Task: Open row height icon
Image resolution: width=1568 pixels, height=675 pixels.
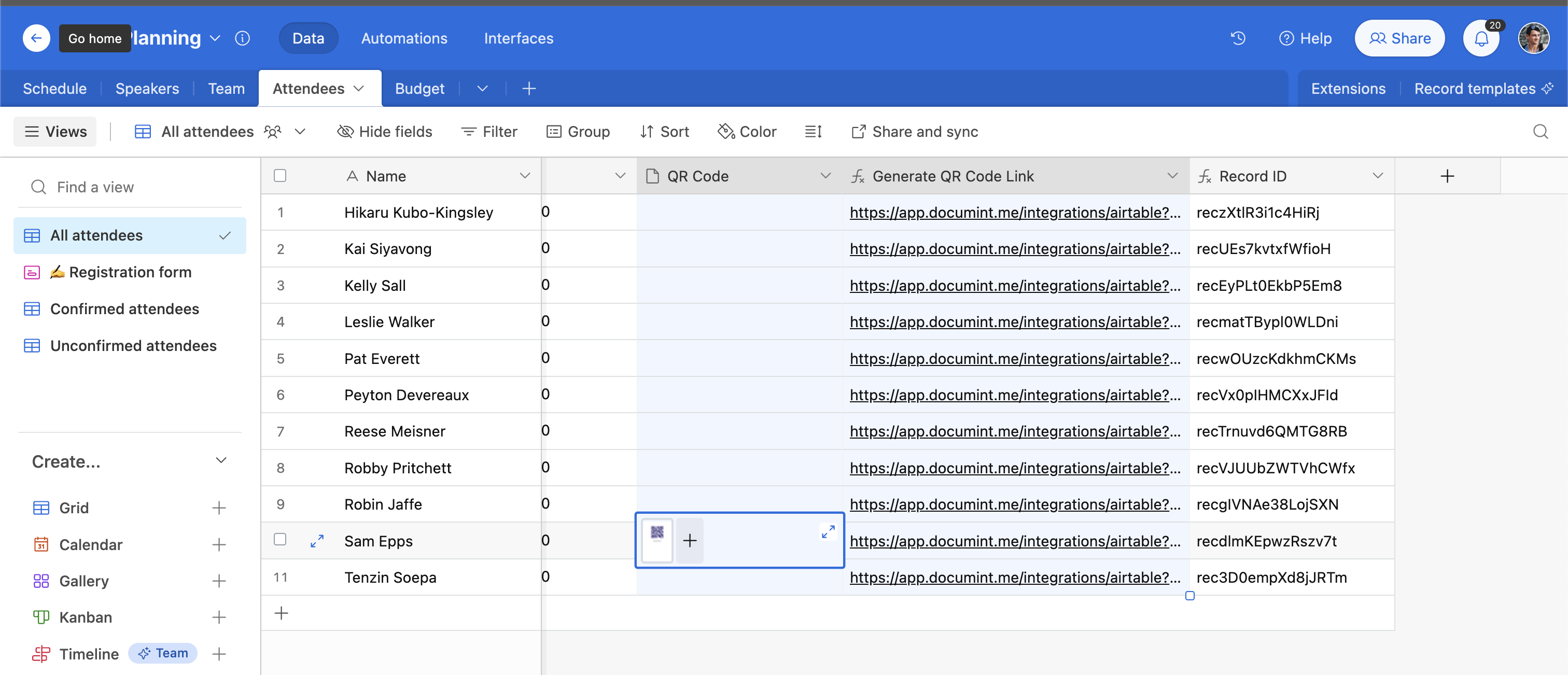Action: click(813, 132)
